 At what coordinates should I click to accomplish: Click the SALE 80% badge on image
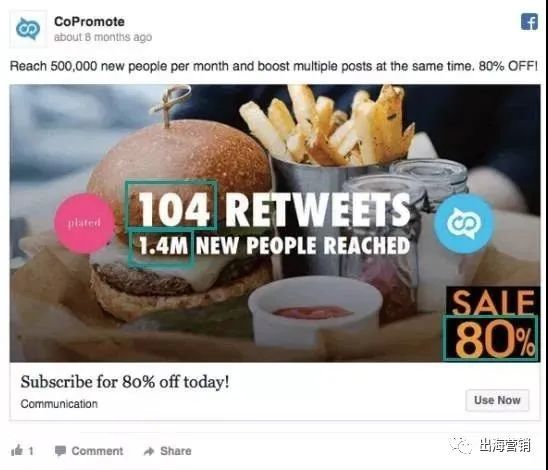click(493, 324)
